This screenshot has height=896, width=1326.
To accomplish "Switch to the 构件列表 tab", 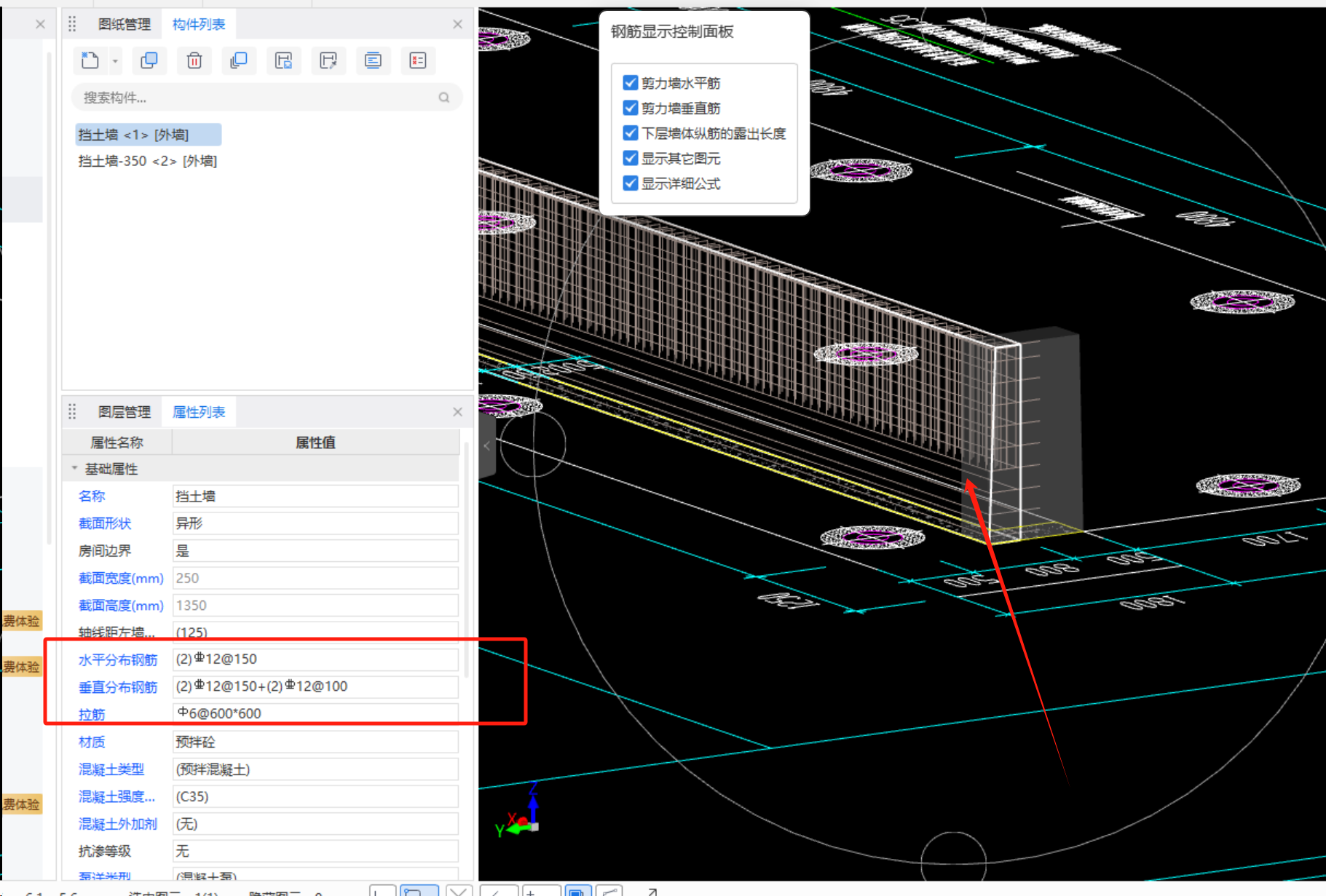I will [199, 24].
